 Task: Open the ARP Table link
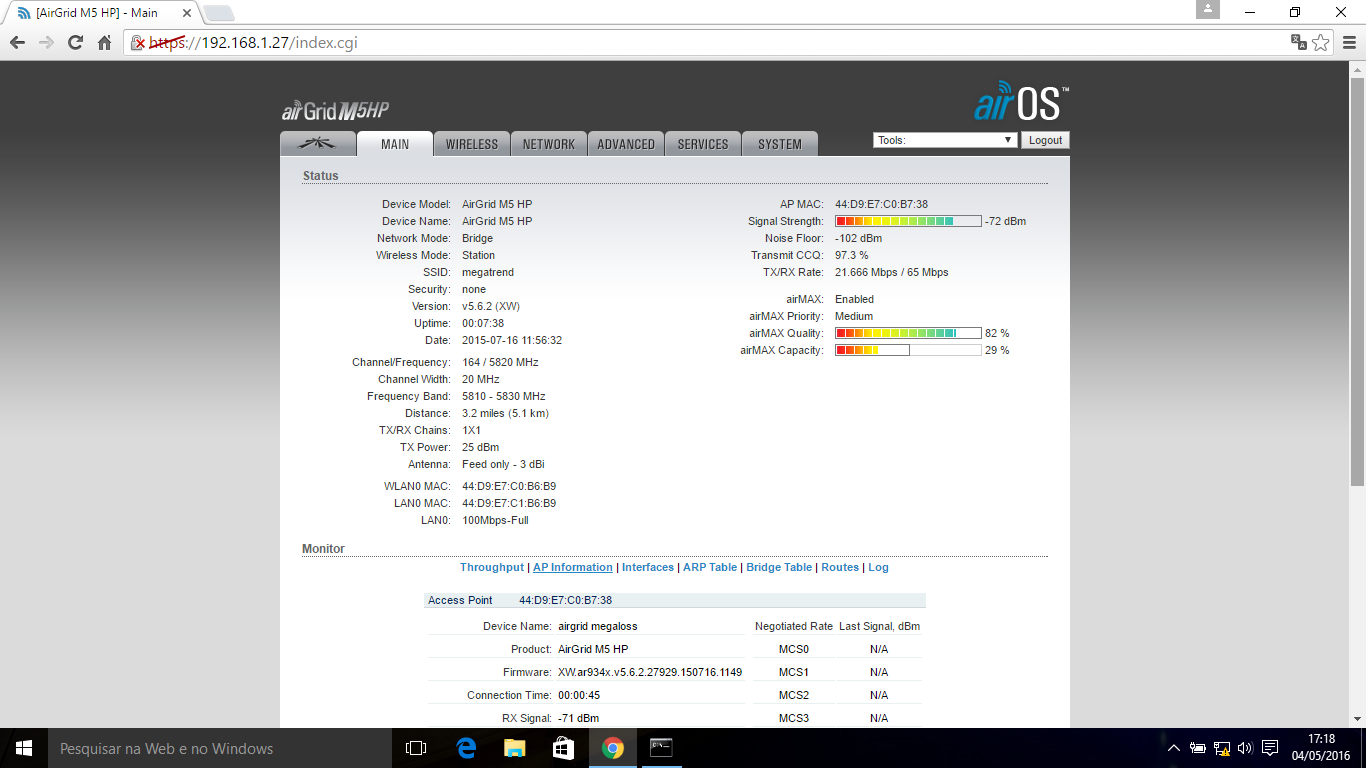(710, 567)
